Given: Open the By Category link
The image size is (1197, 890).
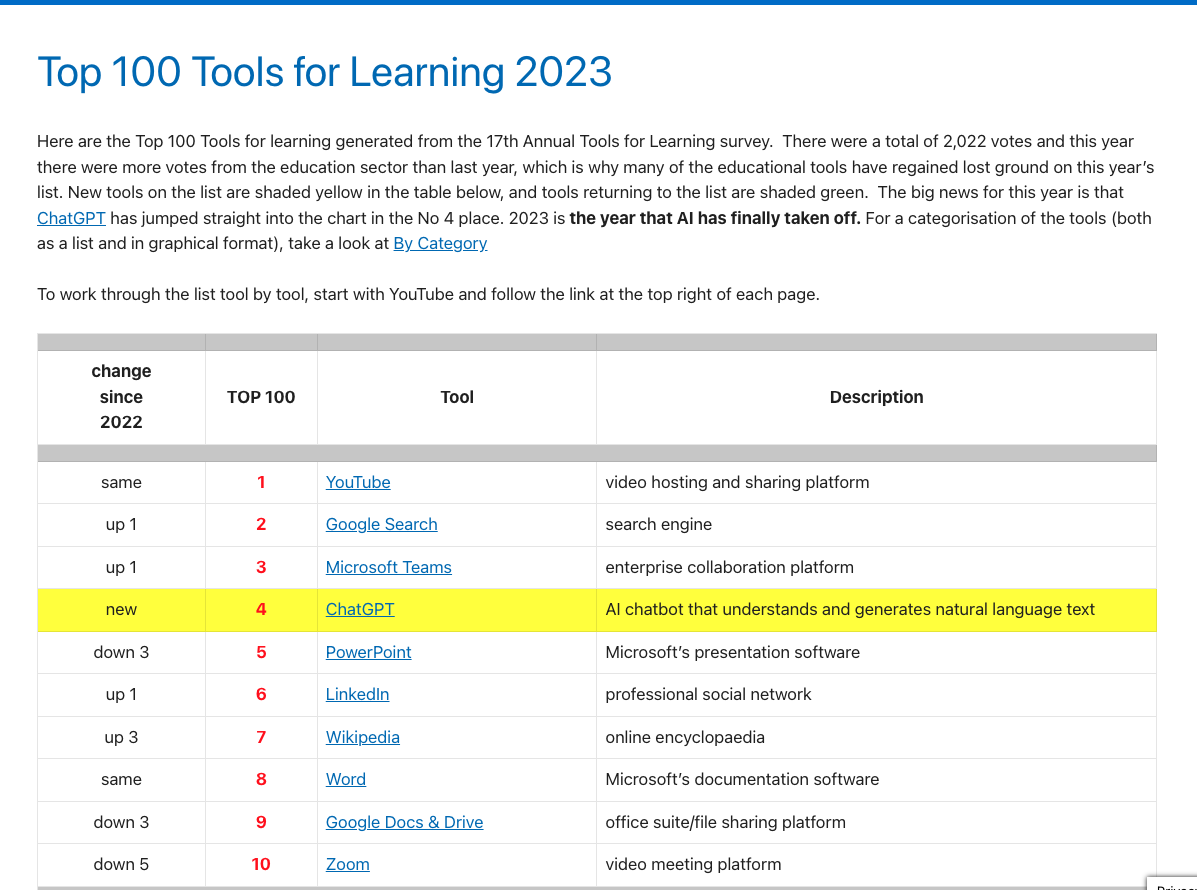Looking at the screenshot, I should pyautogui.click(x=440, y=243).
